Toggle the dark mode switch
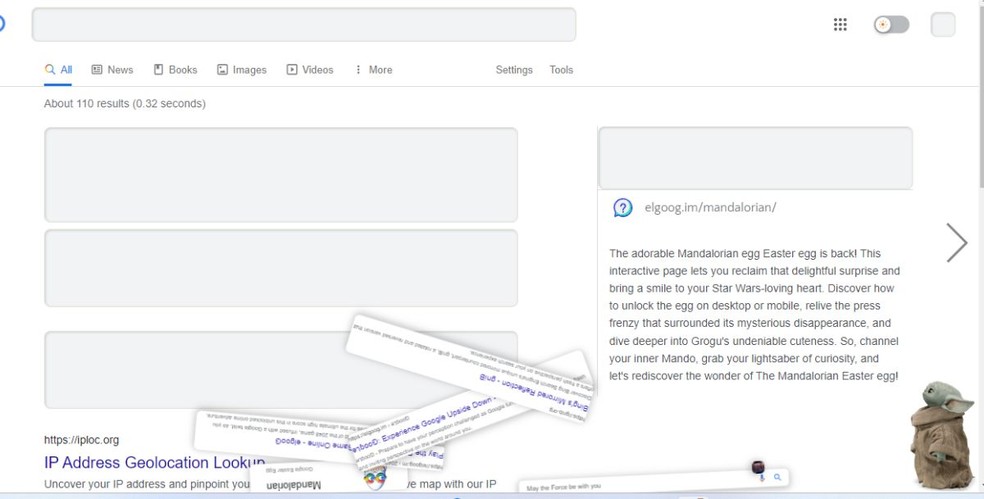 pos(891,24)
